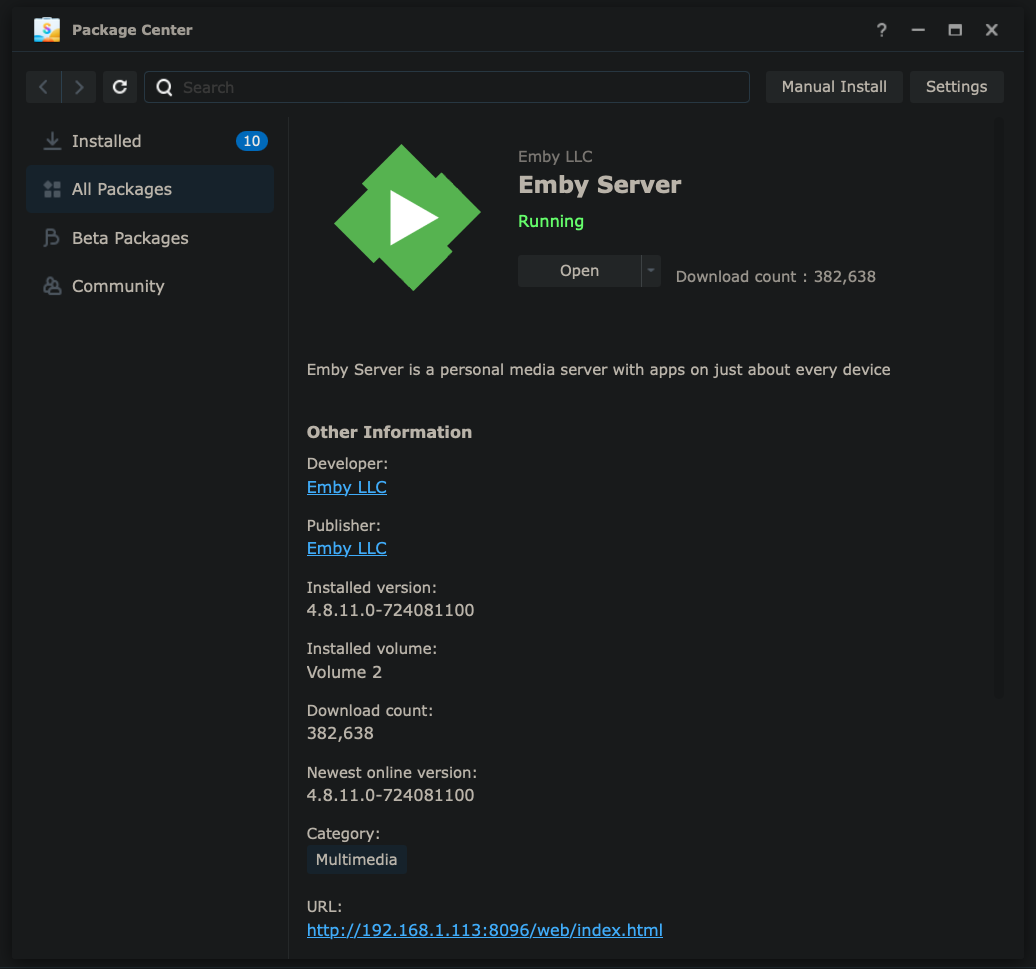Screen dimensions: 1036x969
Task: Go back using the left arrow
Action: click(43, 87)
